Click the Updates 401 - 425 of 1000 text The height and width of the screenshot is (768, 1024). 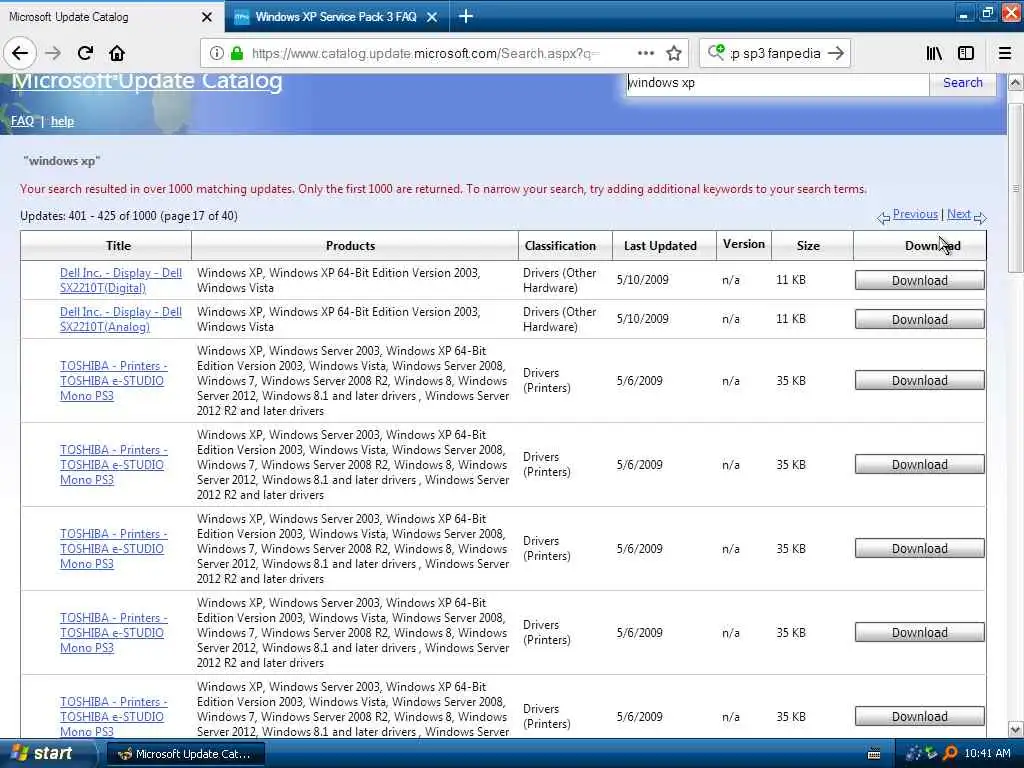tap(129, 216)
